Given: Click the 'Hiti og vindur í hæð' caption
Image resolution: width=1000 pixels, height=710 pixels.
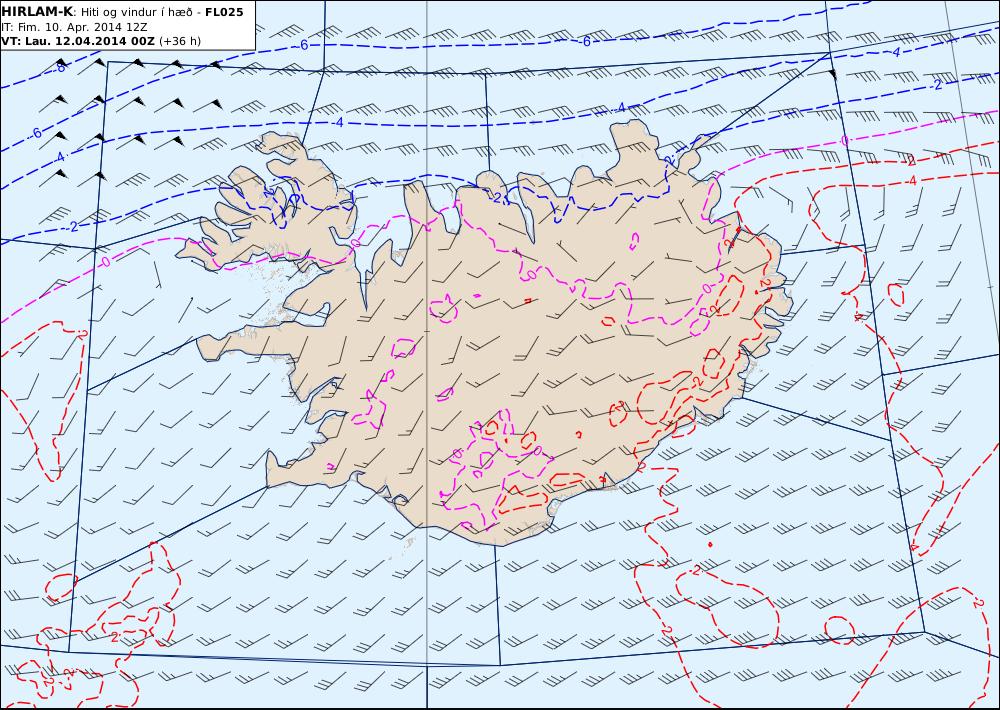Looking at the screenshot, I should pos(138,13).
